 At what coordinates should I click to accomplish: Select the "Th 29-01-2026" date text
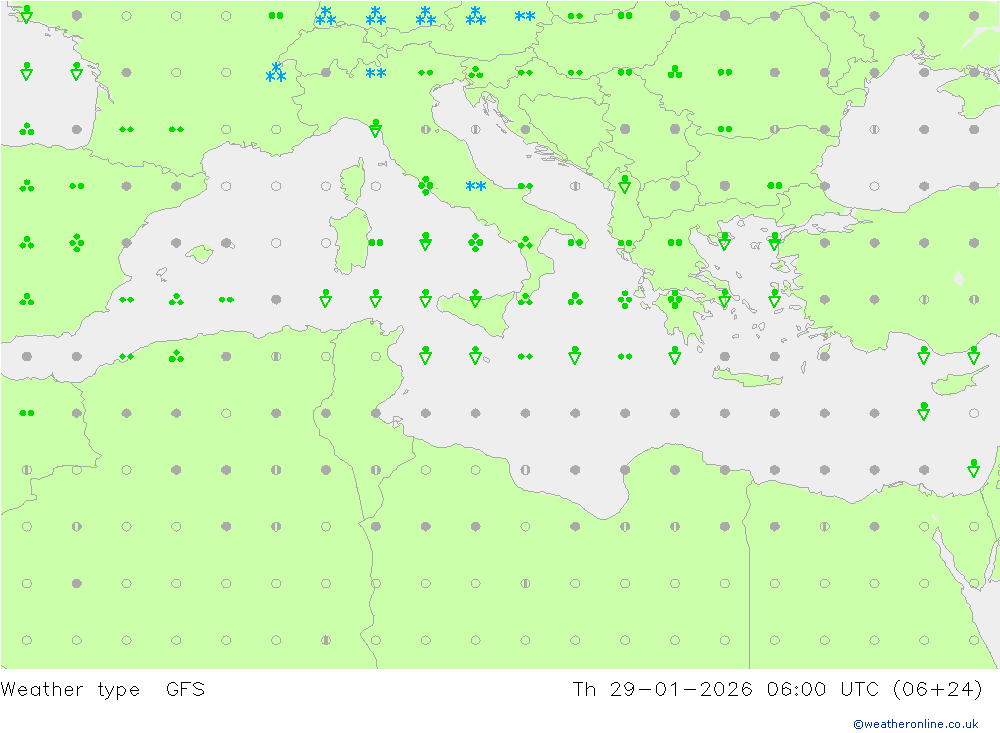(x=663, y=690)
